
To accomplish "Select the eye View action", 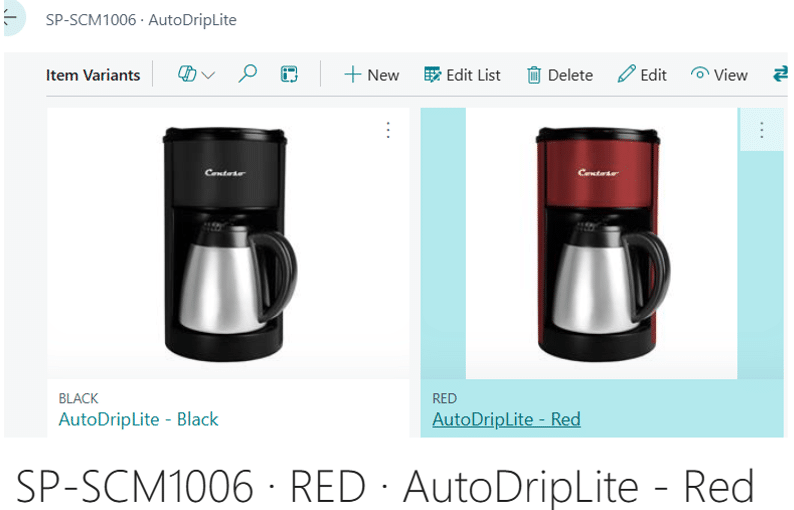I will tap(719, 75).
